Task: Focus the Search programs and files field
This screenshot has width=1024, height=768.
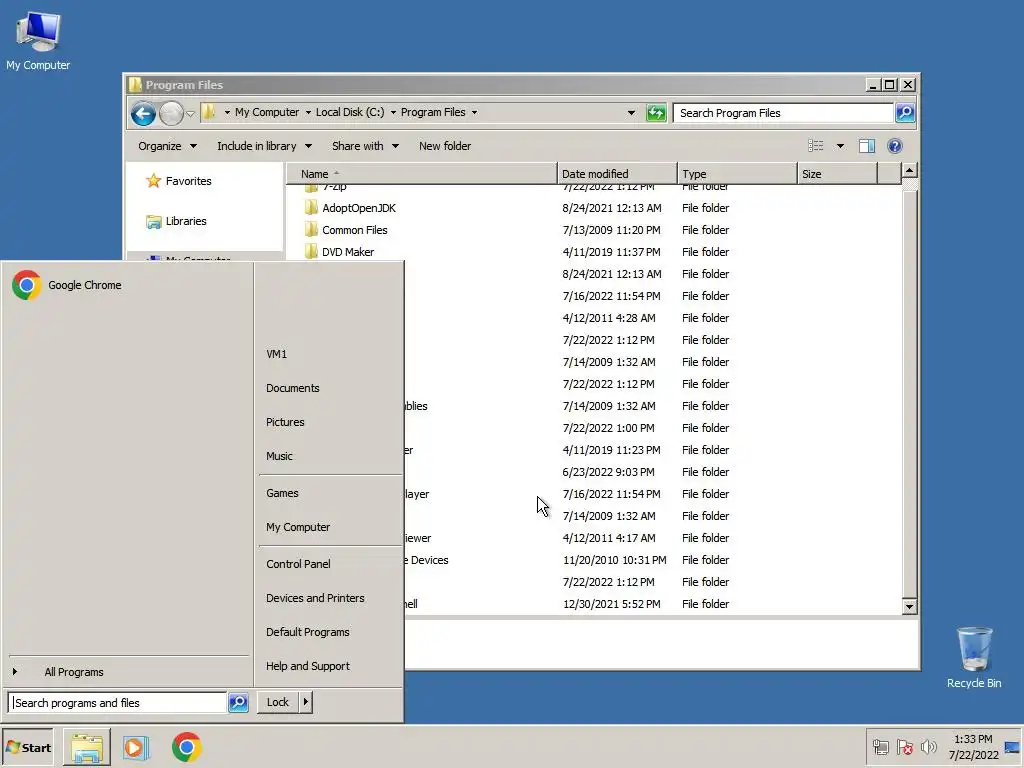Action: [118, 703]
